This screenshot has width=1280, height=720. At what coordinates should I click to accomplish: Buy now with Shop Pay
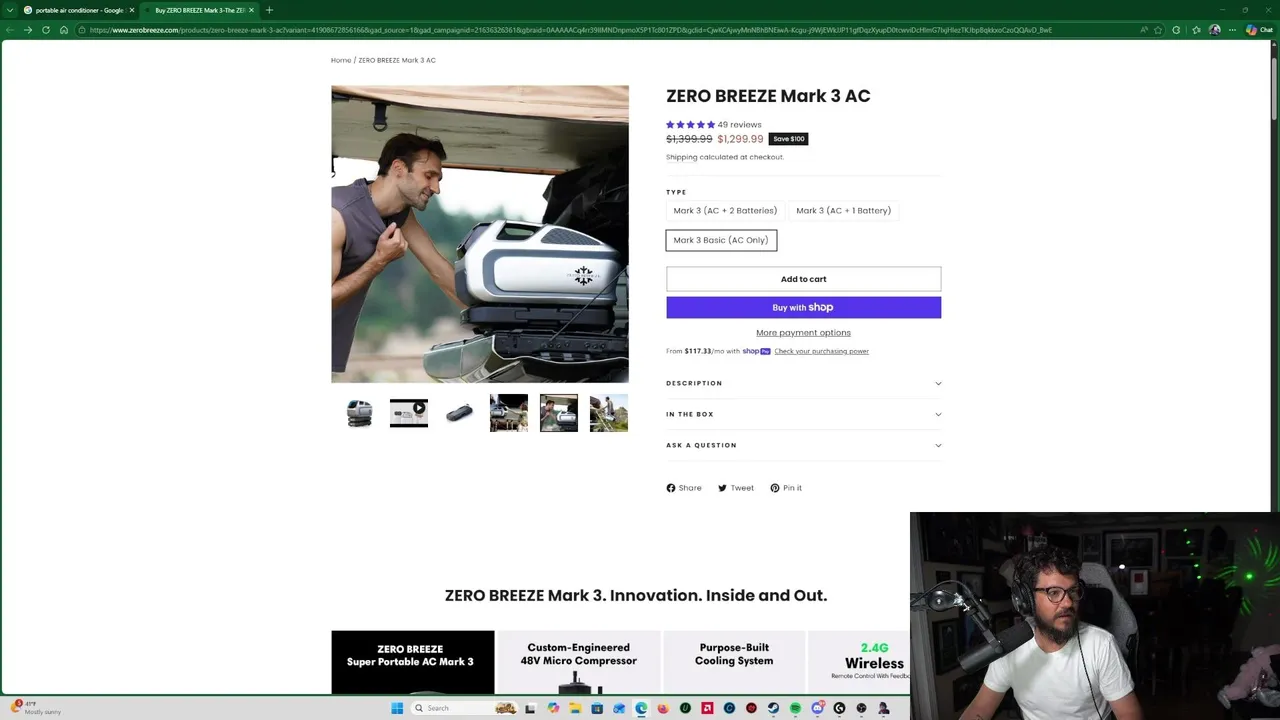[803, 307]
